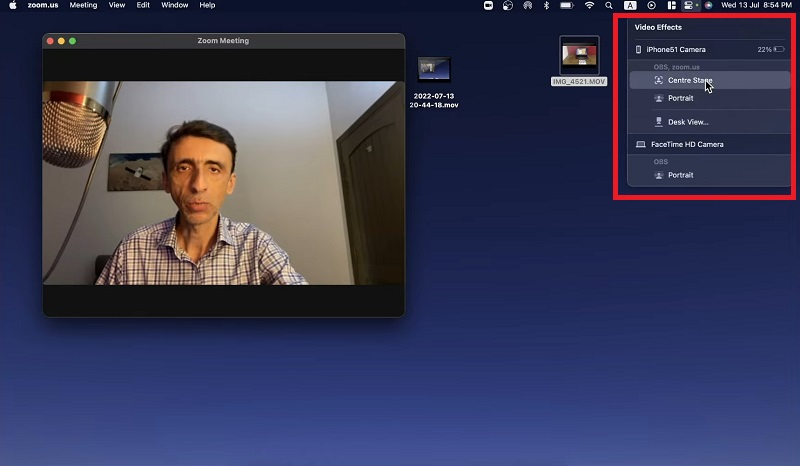Enable Centre Stage for iPhone camera
Screen dimensions: 800x466
pyautogui.click(x=690, y=80)
